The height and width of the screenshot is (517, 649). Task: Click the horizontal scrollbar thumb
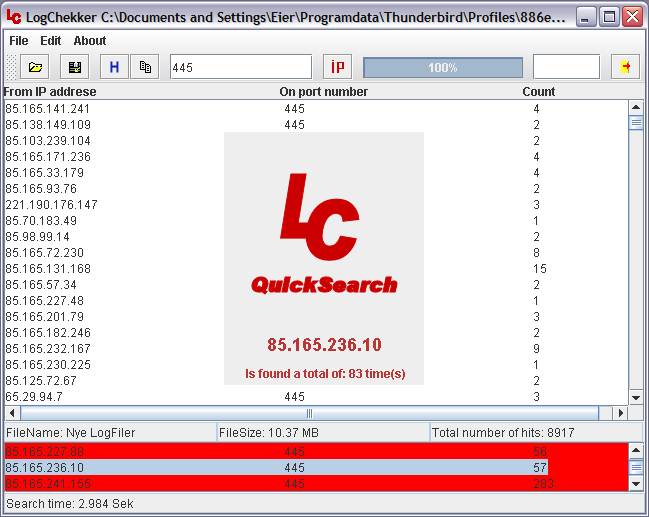tap(309, 413)
